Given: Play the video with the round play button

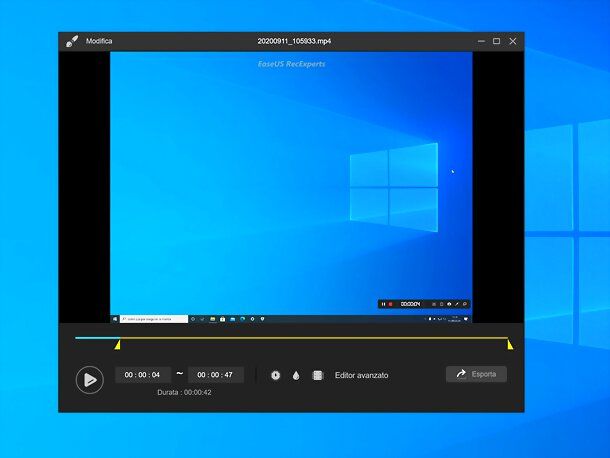Looking at the screenshot, I should point(89,380).
